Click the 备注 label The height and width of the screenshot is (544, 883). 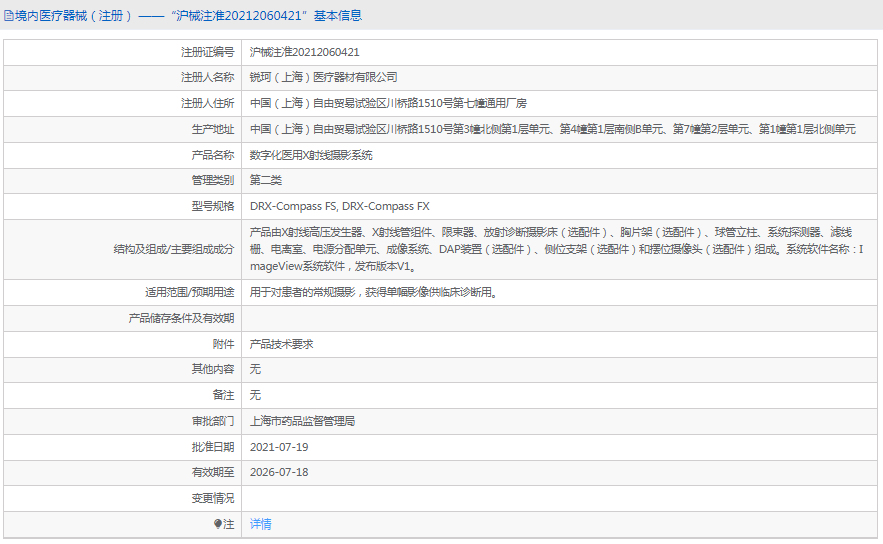(224, 395)
